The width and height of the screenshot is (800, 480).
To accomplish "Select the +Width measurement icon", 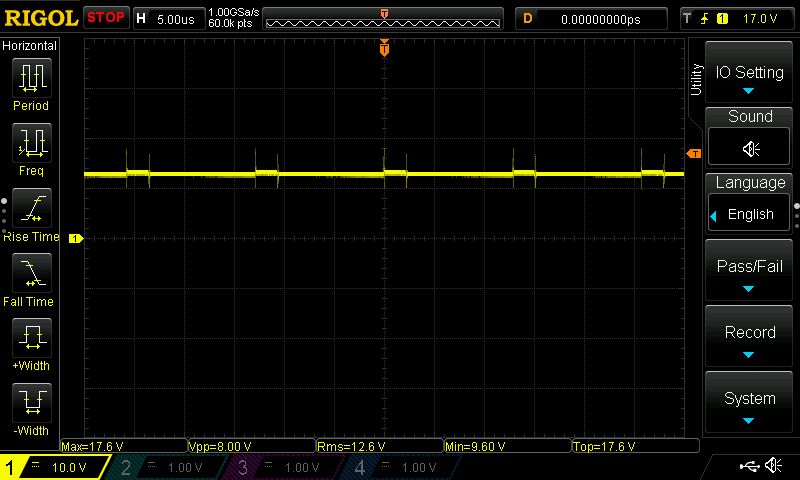I will [32, 338].
